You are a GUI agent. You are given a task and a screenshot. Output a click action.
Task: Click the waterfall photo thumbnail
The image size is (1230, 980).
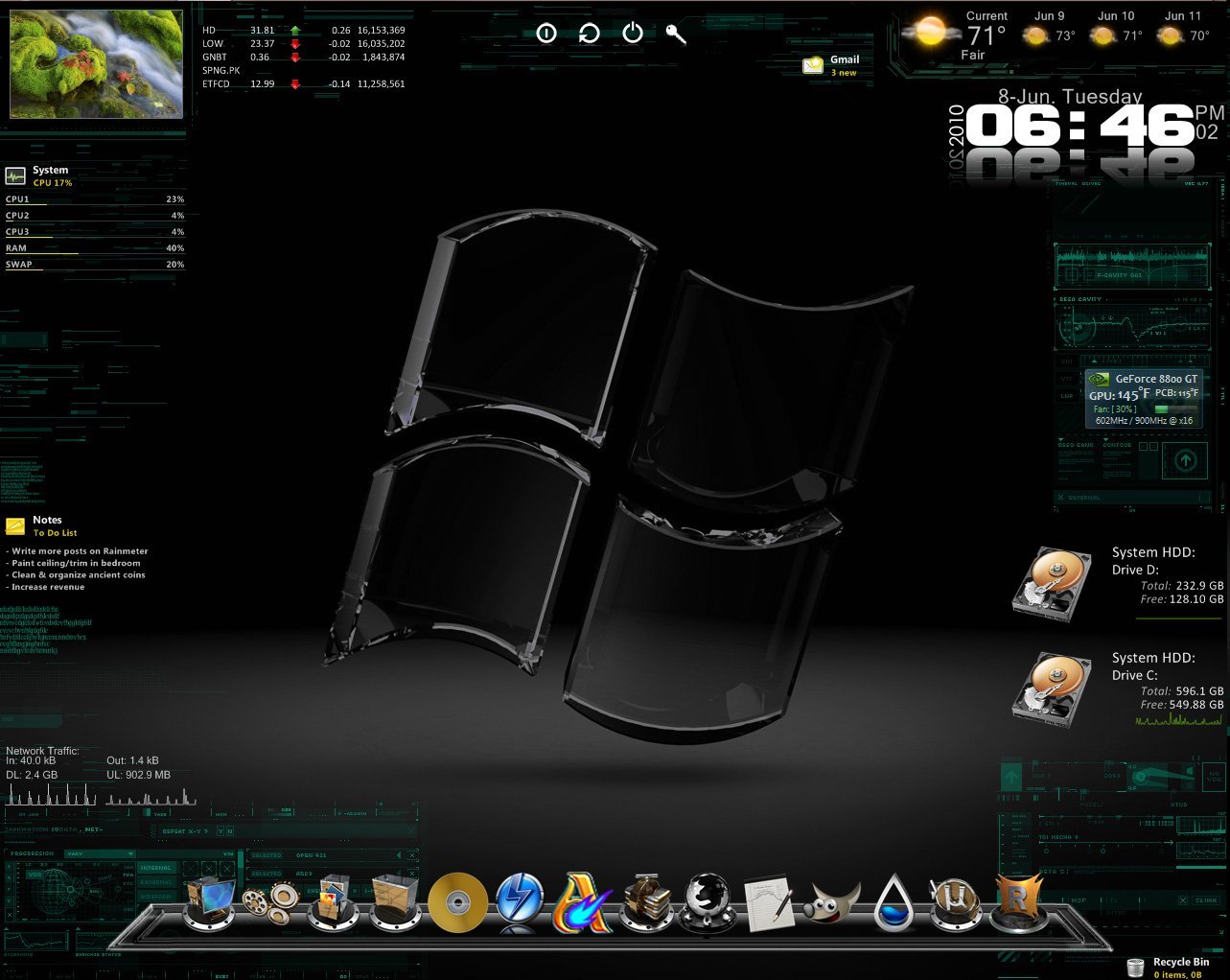click(96, 64)
